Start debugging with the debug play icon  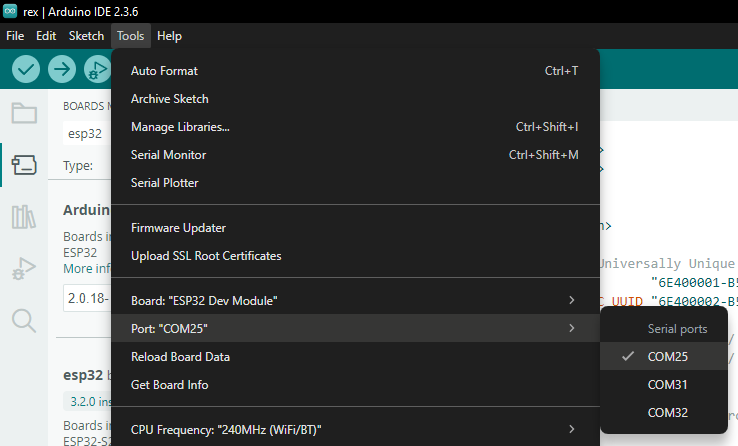97,70
